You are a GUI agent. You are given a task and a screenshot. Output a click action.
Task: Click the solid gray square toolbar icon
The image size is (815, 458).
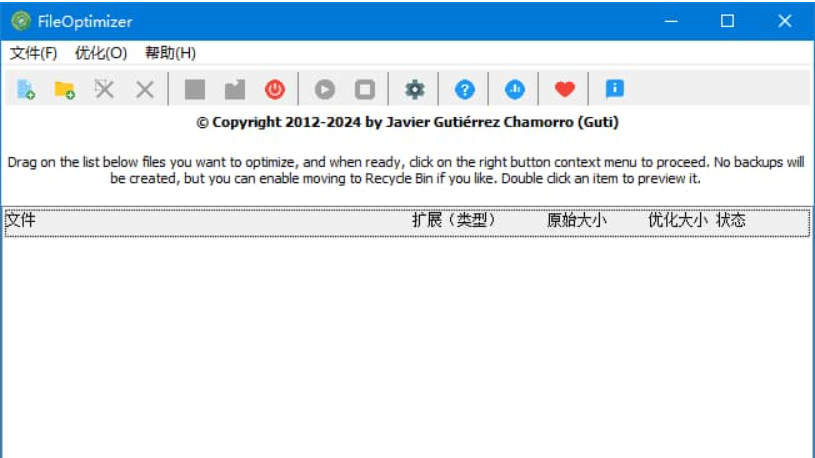click(x=195, y=89)
